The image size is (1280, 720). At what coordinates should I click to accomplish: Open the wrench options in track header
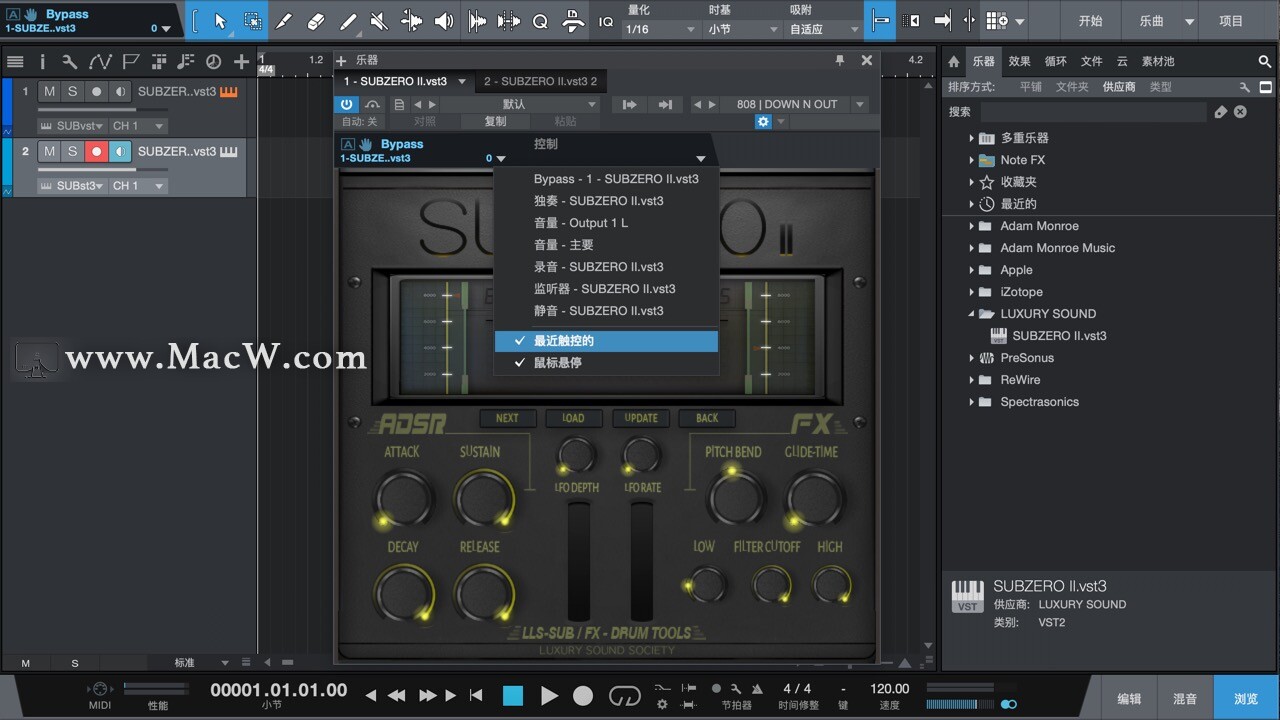click(x=70, y=62)
